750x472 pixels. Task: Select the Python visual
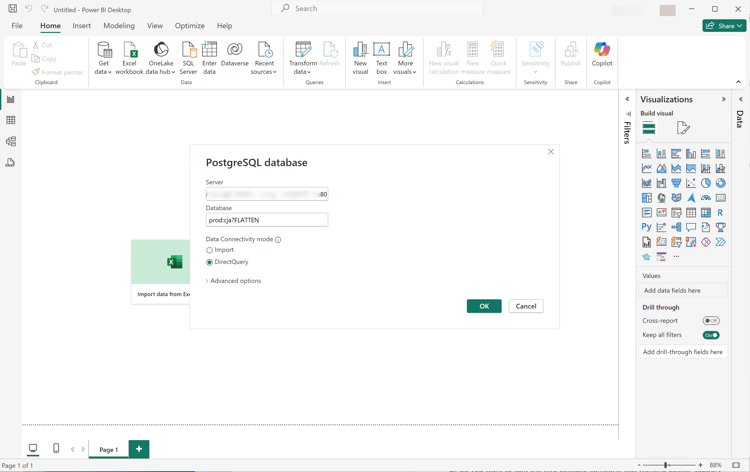[646, 227]
